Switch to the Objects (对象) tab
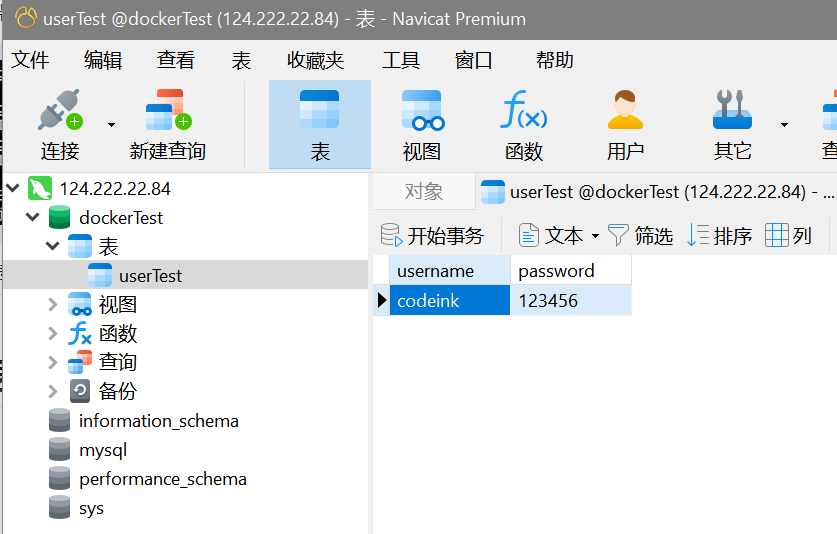837x534 pixels. tap(423, 192)
